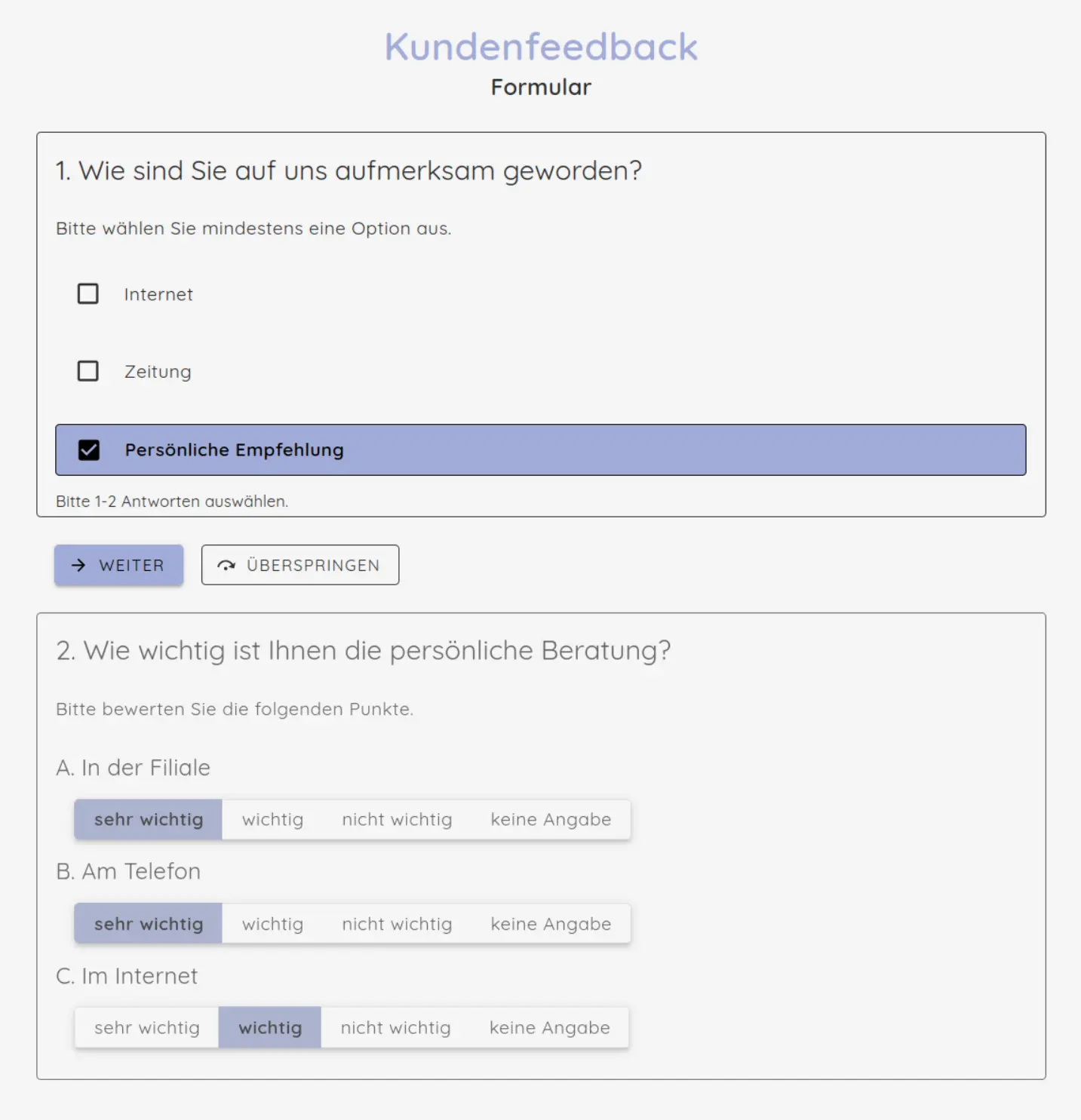Skip question one via ÜBERSPRINGEN
This screenshot has width=1081, height=1120.
click(299, 565)
